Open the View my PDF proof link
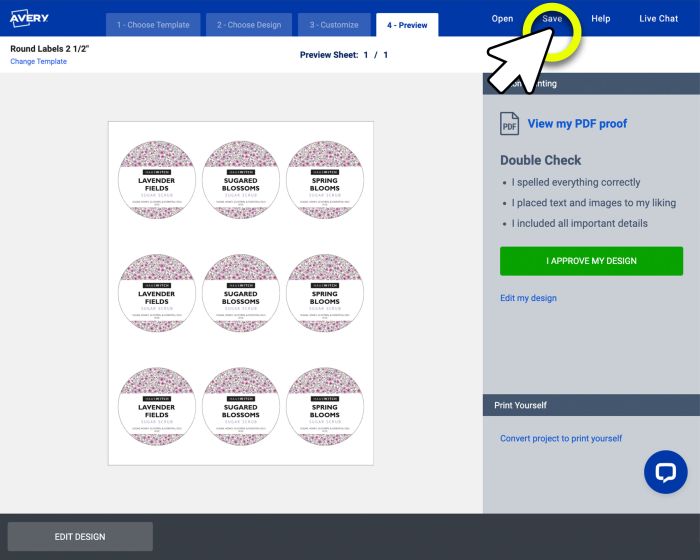 click(x=577, y=124)
